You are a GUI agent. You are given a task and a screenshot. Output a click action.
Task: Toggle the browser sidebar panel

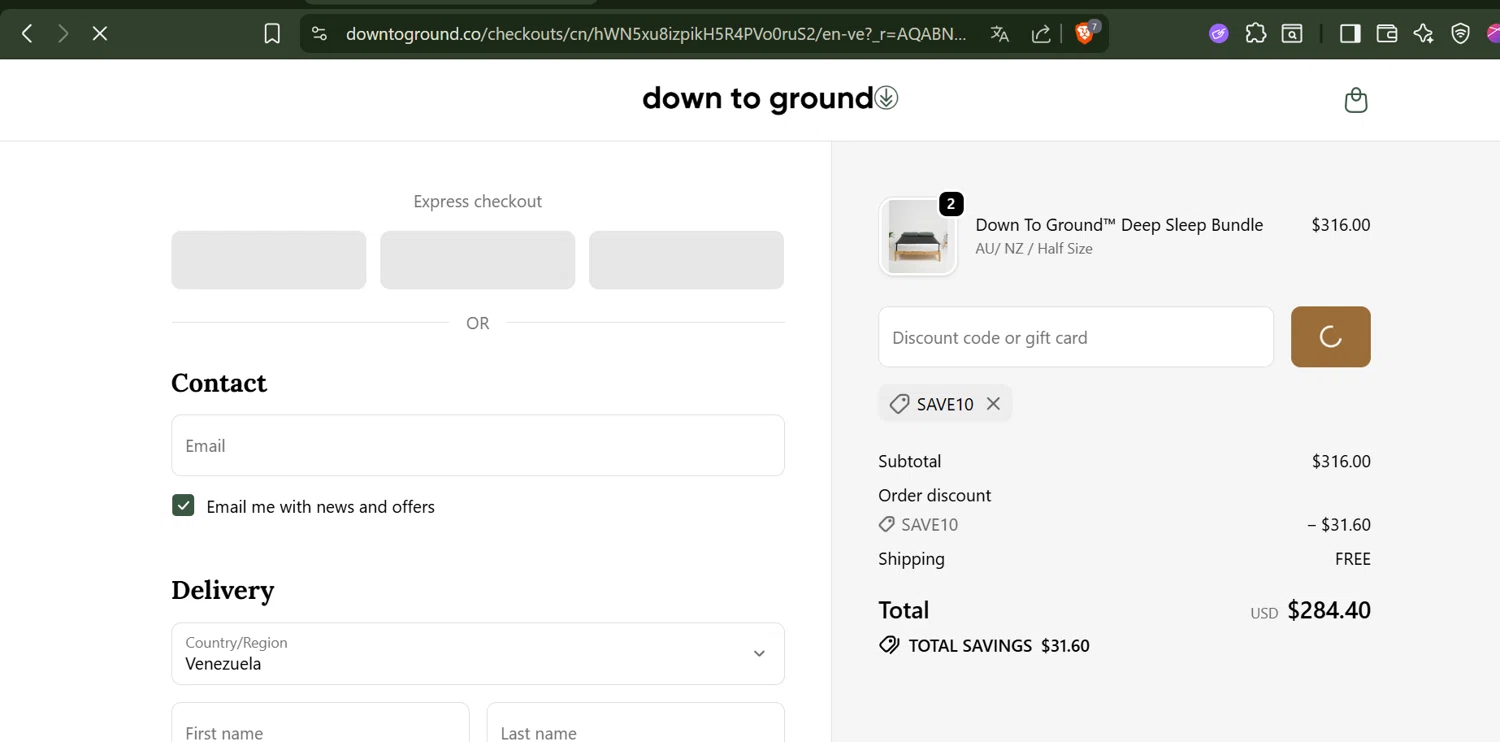[x=1350, y=34]
